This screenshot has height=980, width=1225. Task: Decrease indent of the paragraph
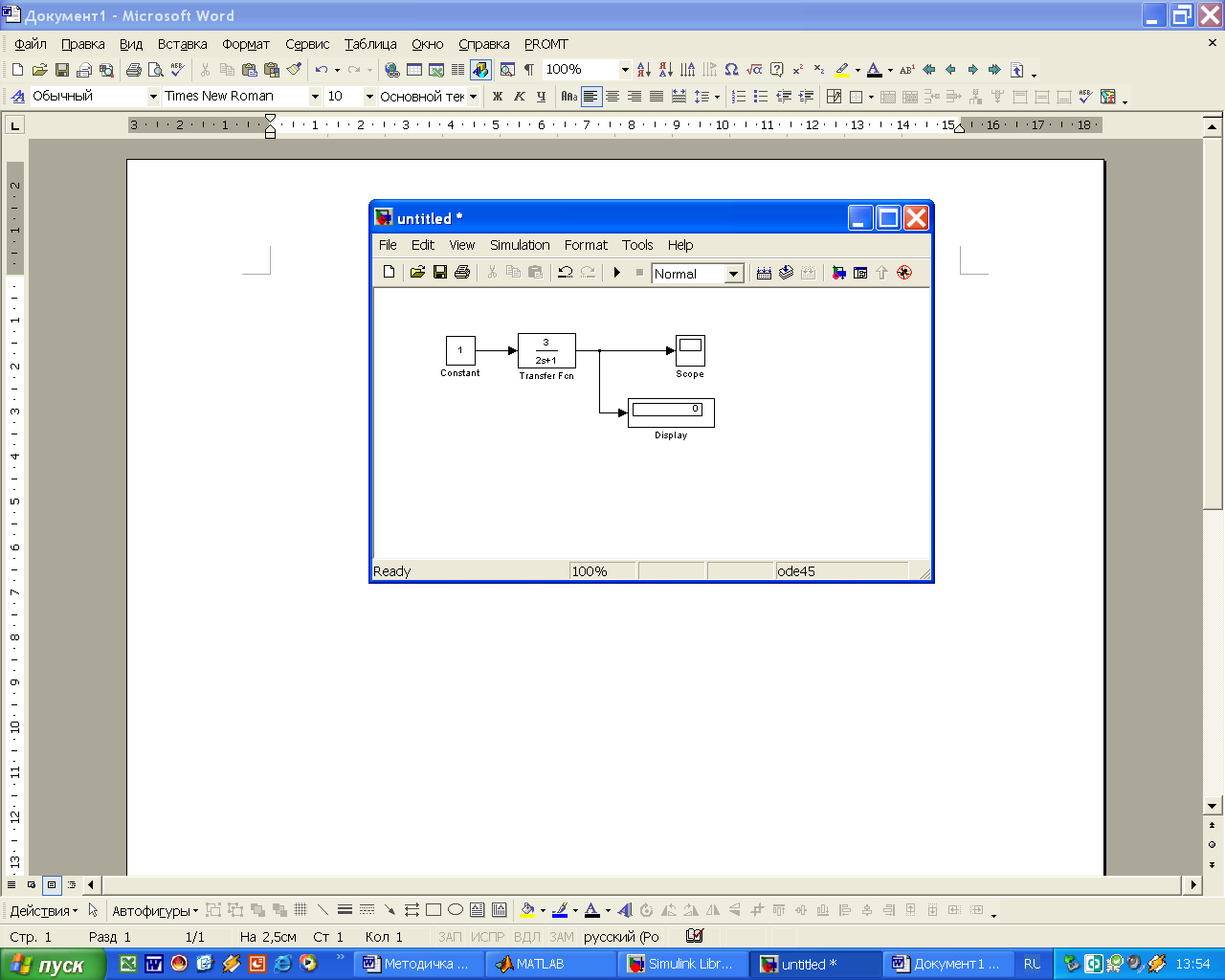click(x=784, y=97)
